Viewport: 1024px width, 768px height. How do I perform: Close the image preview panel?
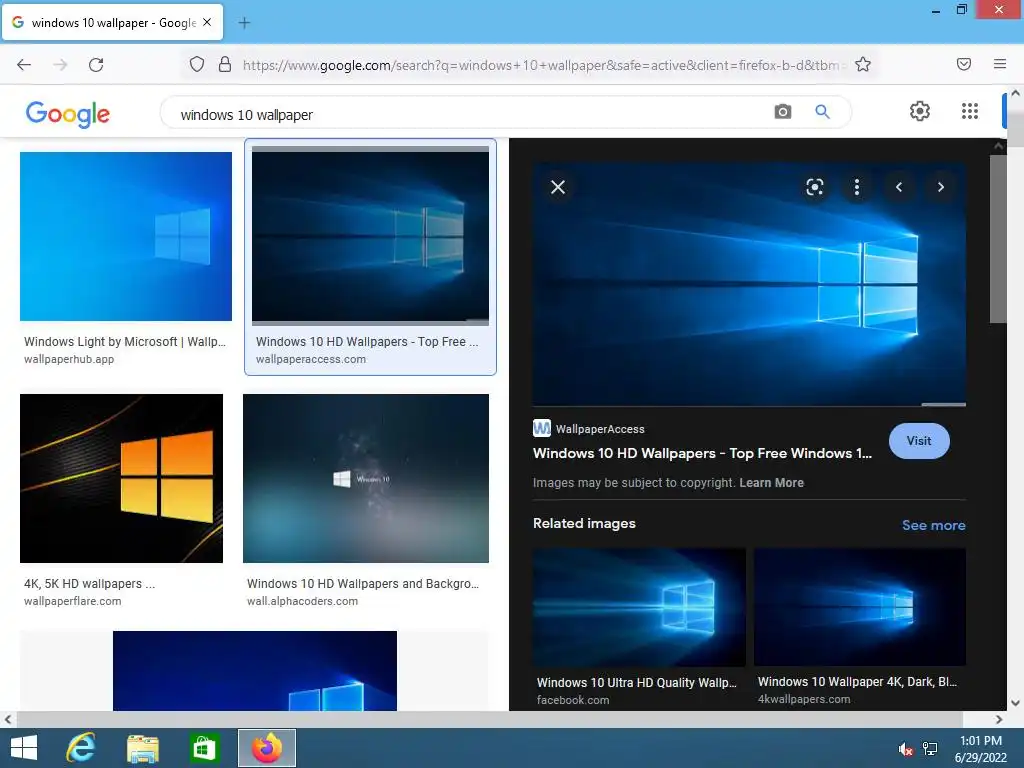(x=558, y=187)
